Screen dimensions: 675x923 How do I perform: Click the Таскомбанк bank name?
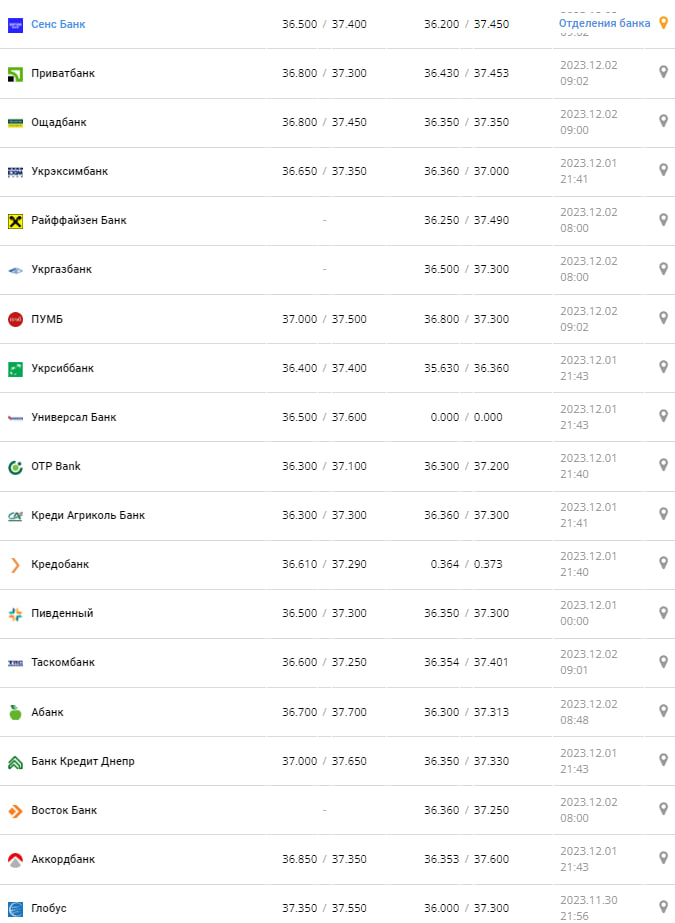click(x=63, y=662)
